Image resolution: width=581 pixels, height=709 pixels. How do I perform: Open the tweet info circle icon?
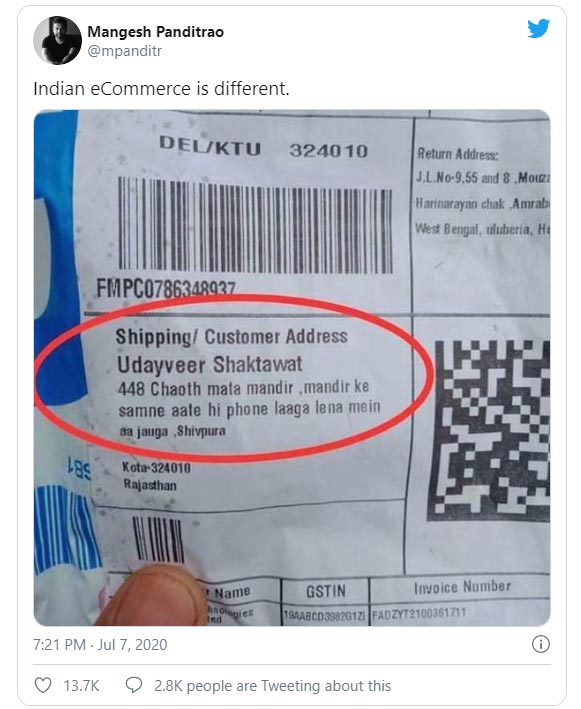[x=541, y=644]
